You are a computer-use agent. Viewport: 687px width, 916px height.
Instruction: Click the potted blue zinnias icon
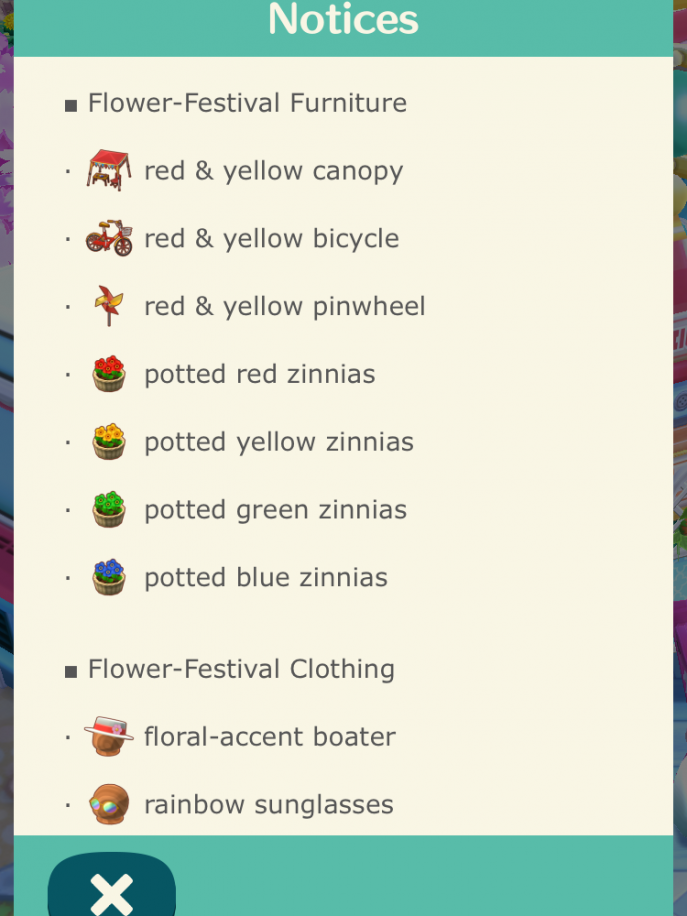109,577
